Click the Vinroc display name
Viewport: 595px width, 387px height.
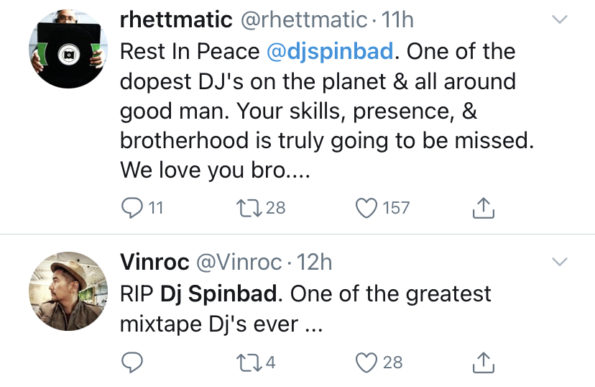[x=154, y=262]
